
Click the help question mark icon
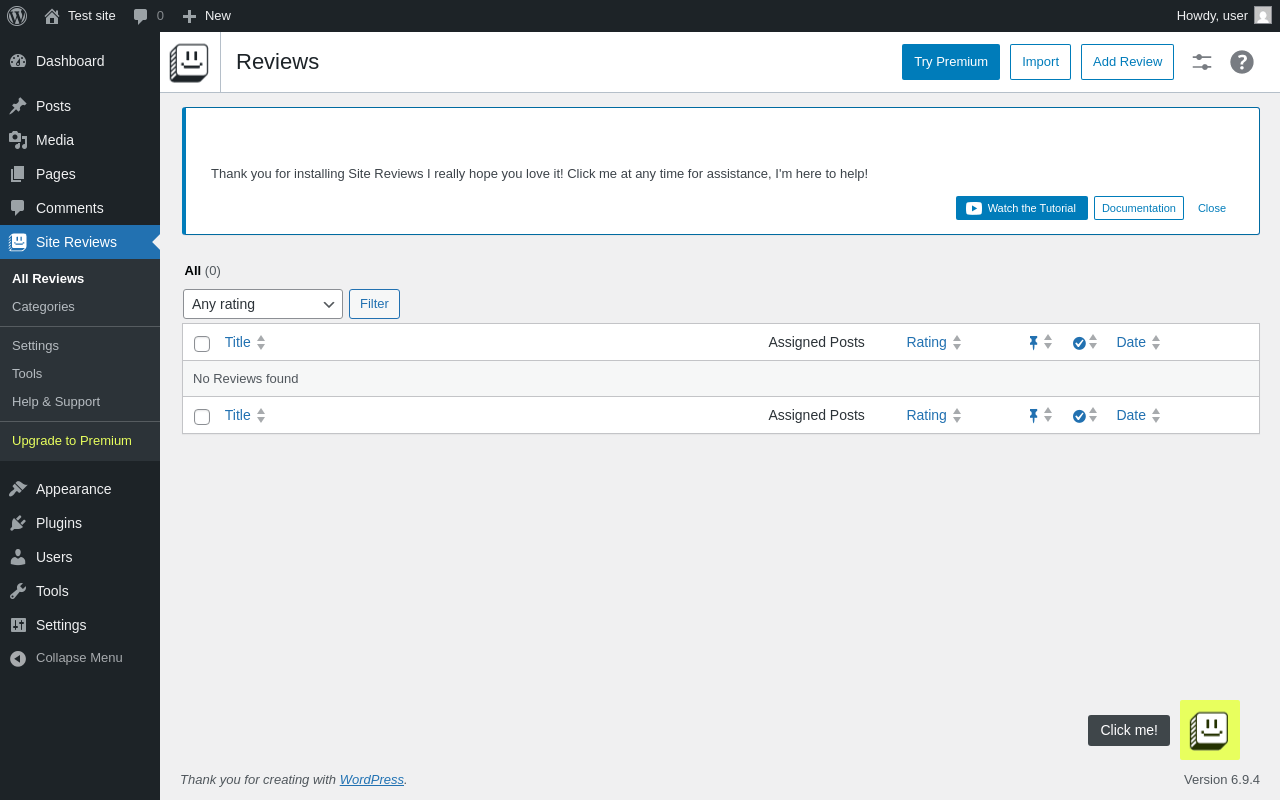pyautogui.click(x=1242, y=62)
